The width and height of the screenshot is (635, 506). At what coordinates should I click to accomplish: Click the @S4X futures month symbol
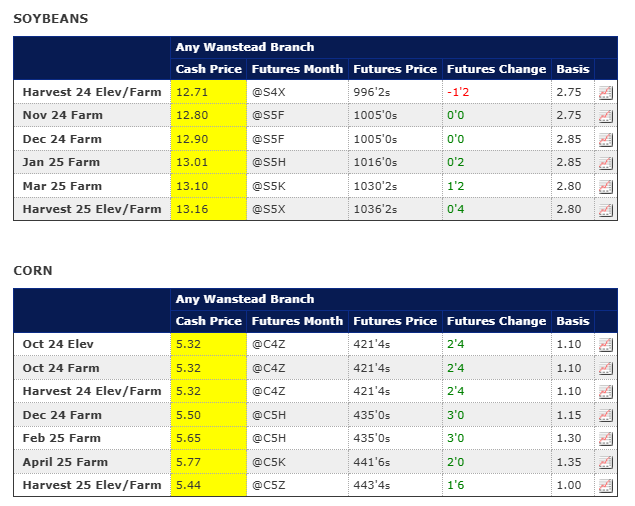[x=270, y=92]
